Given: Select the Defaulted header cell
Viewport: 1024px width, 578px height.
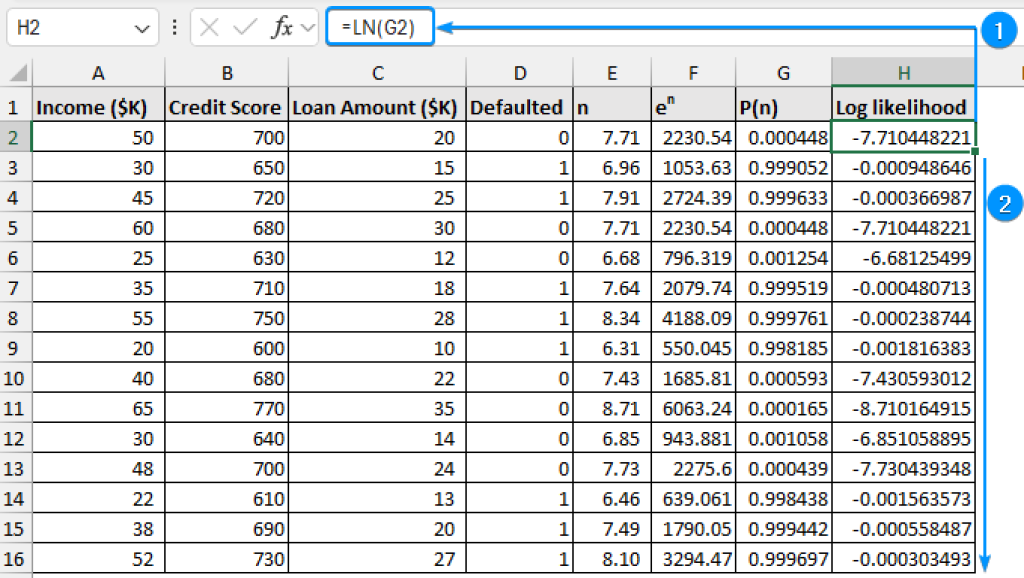Looking at the screenshot, I should coord(519,107).
